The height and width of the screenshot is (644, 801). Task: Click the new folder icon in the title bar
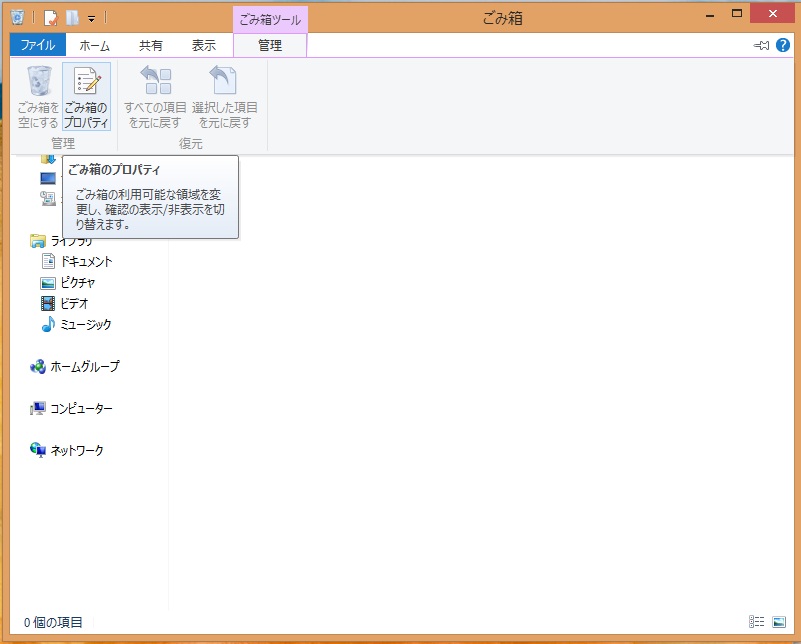72,17
